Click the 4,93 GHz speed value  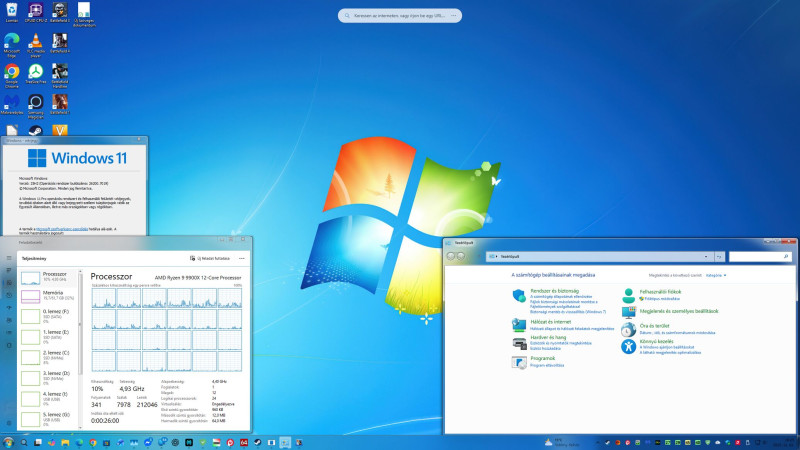tap(132, 389)
